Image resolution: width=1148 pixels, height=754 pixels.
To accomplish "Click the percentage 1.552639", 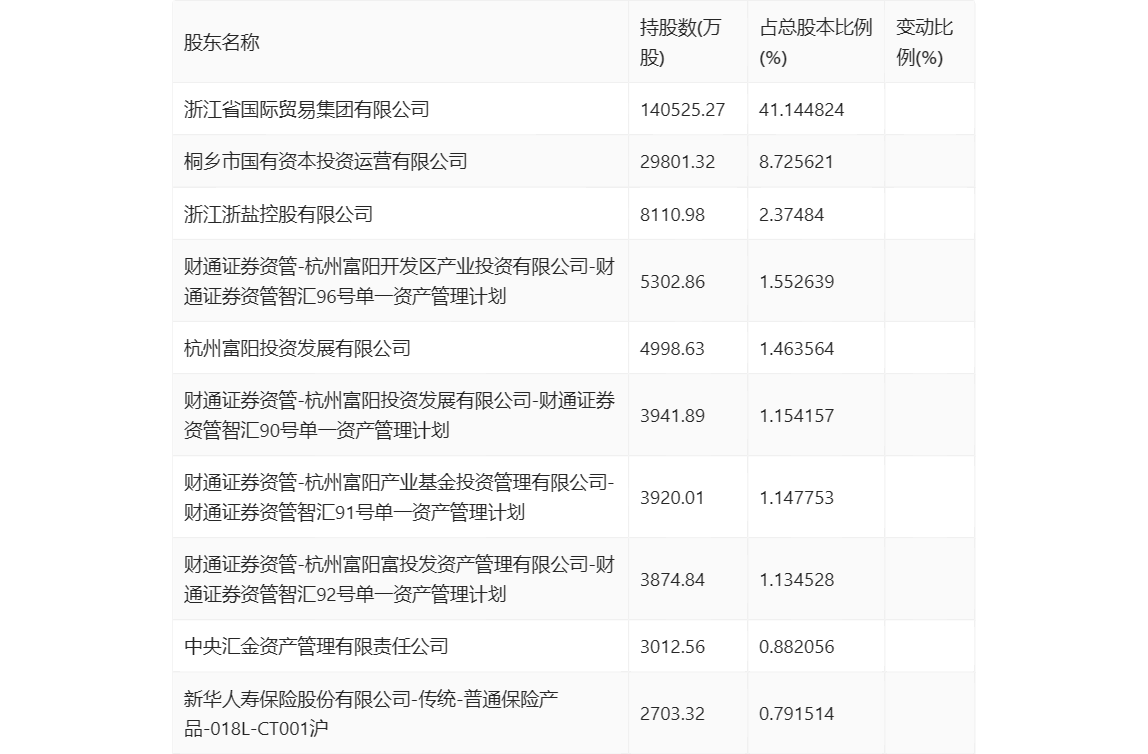I will pos(797,282).
